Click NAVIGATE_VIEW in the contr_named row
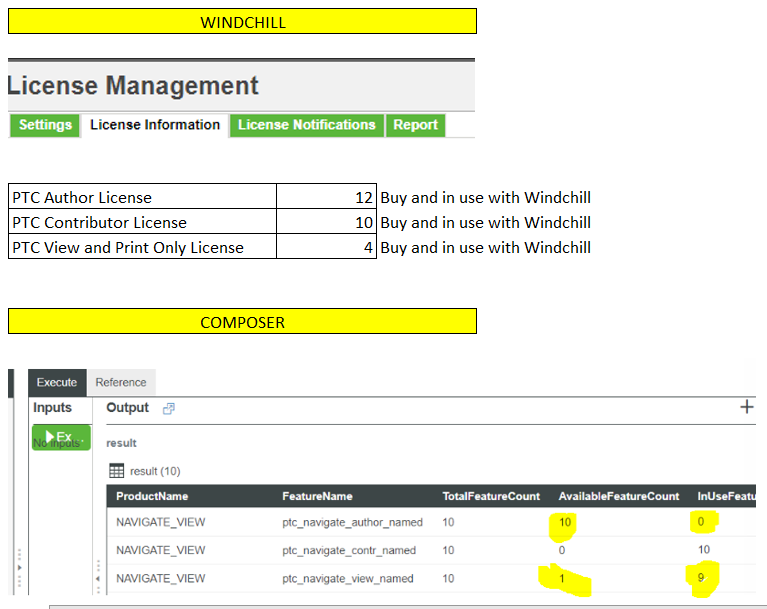Image resolution: width=767 pixels, height=609 pixels. click(160, 550)
